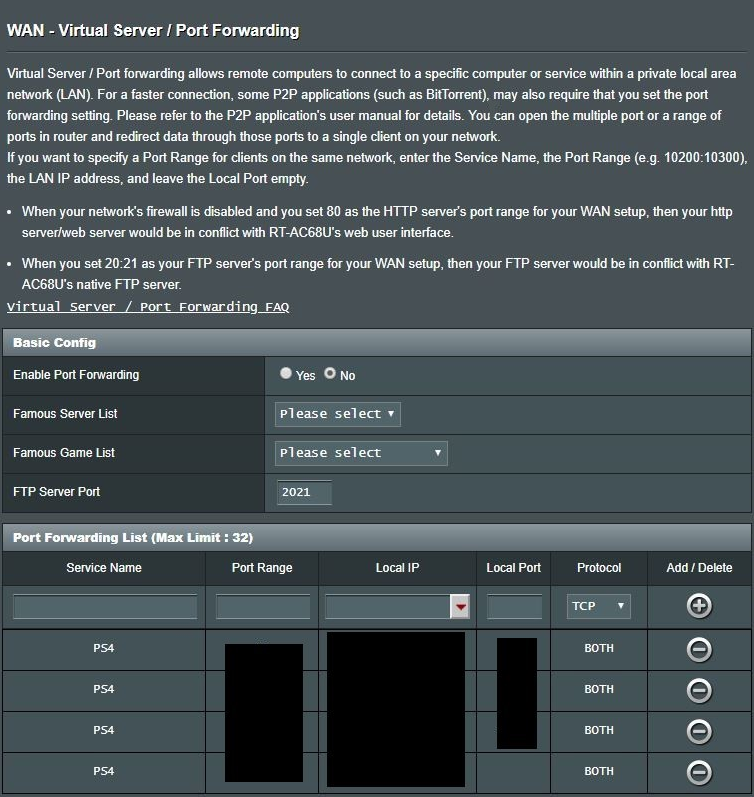Click the Local IP text field
This screenshot has height=797, width=754.
click(386, 607)
